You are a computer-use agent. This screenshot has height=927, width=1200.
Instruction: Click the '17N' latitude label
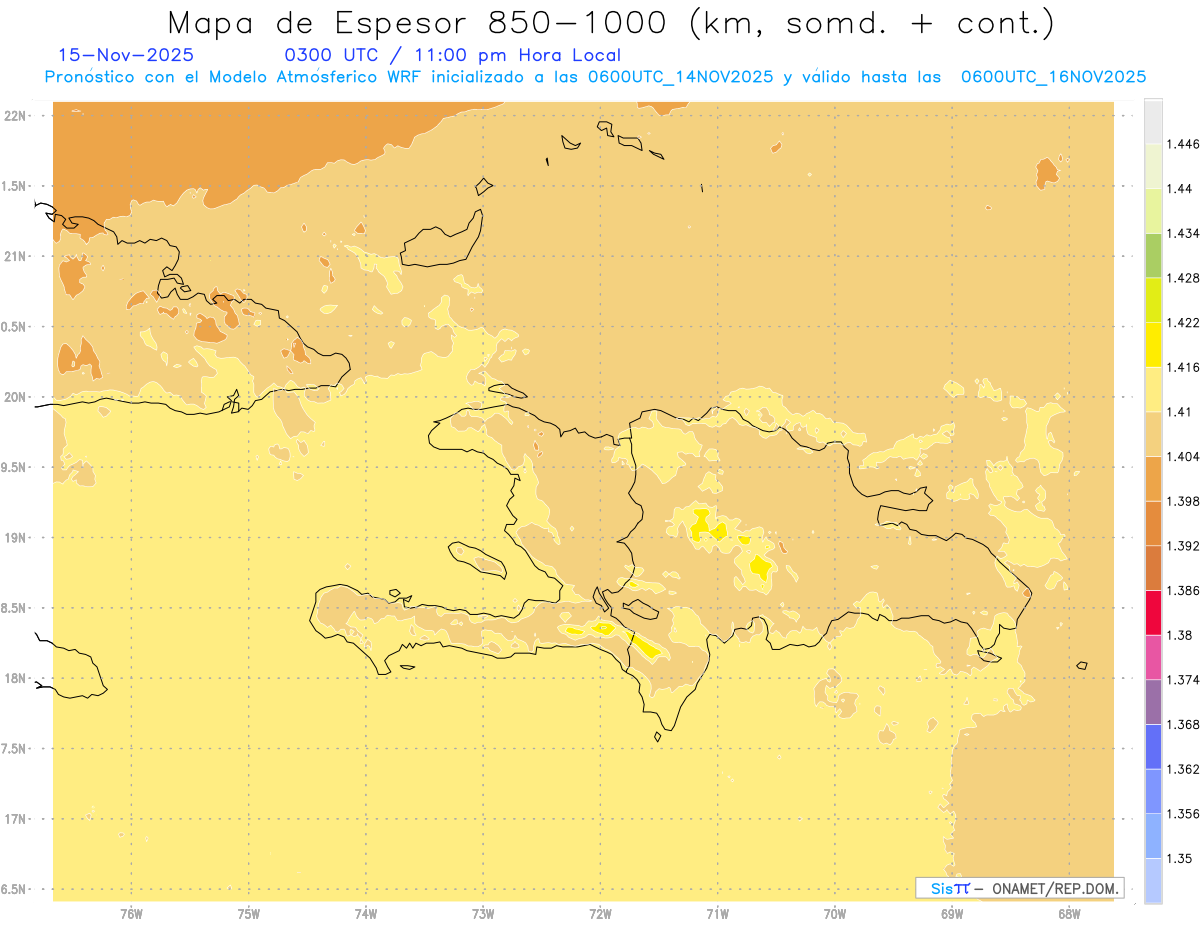pyautogui.click(x=16, y=820)
